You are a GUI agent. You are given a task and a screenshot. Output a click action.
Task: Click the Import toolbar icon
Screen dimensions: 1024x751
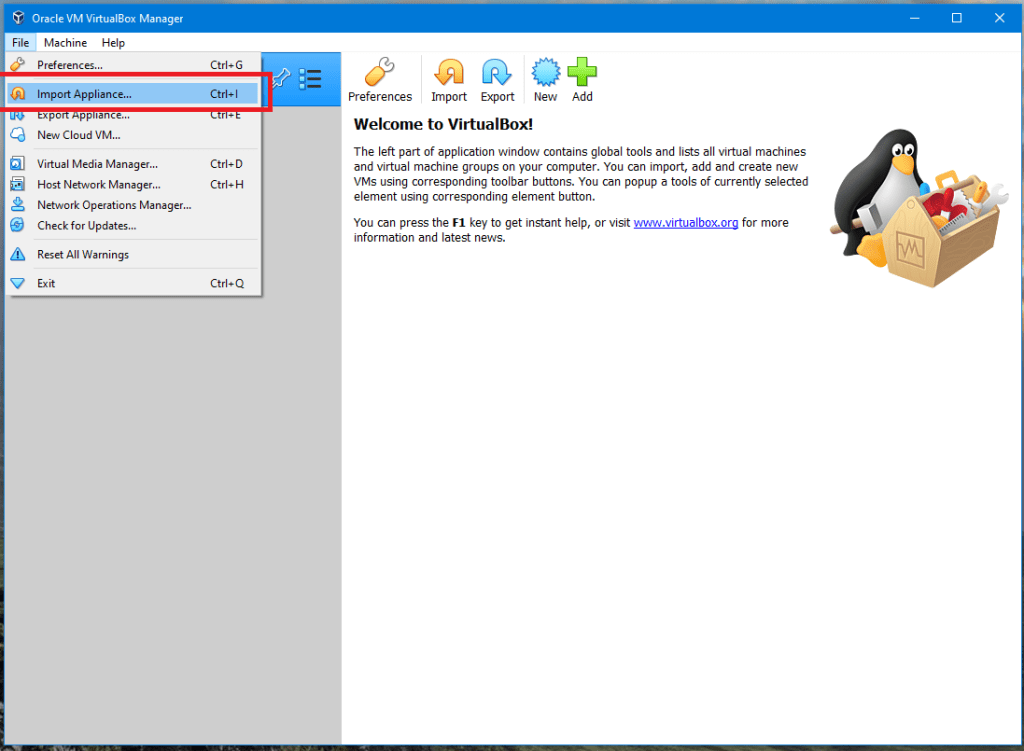449,74
